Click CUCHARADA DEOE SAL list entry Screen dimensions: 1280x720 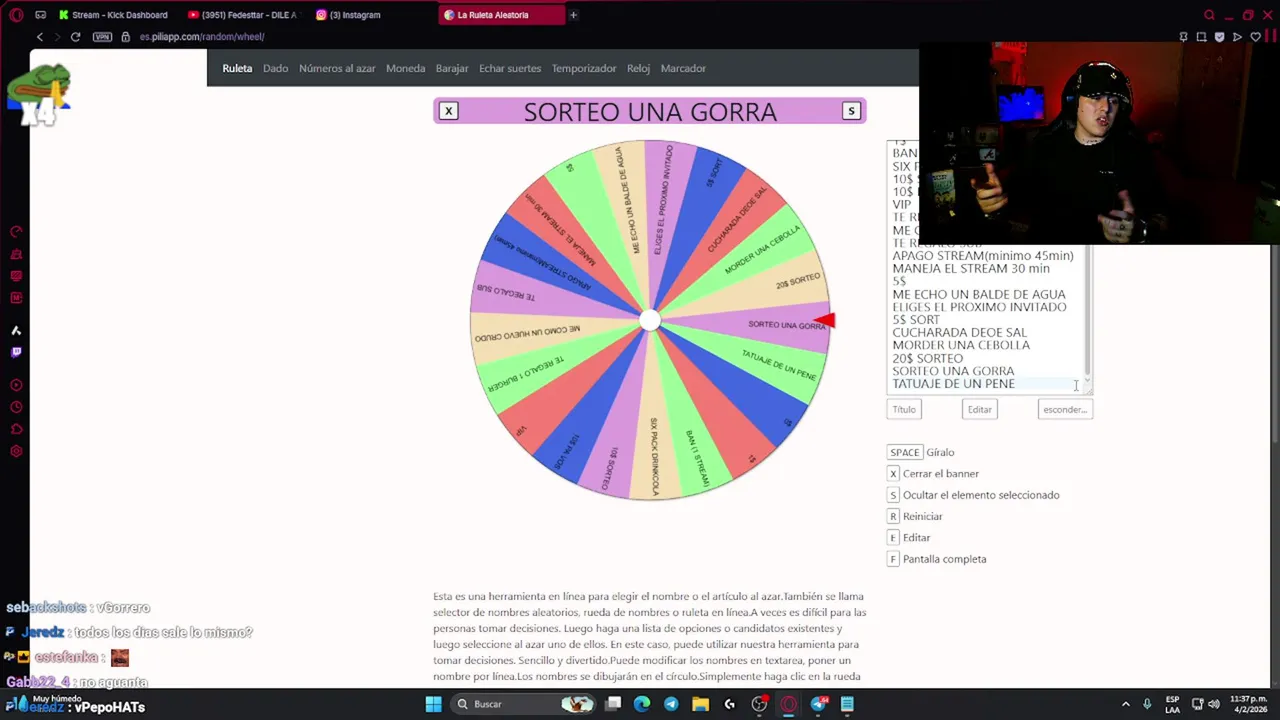[959, 332]
